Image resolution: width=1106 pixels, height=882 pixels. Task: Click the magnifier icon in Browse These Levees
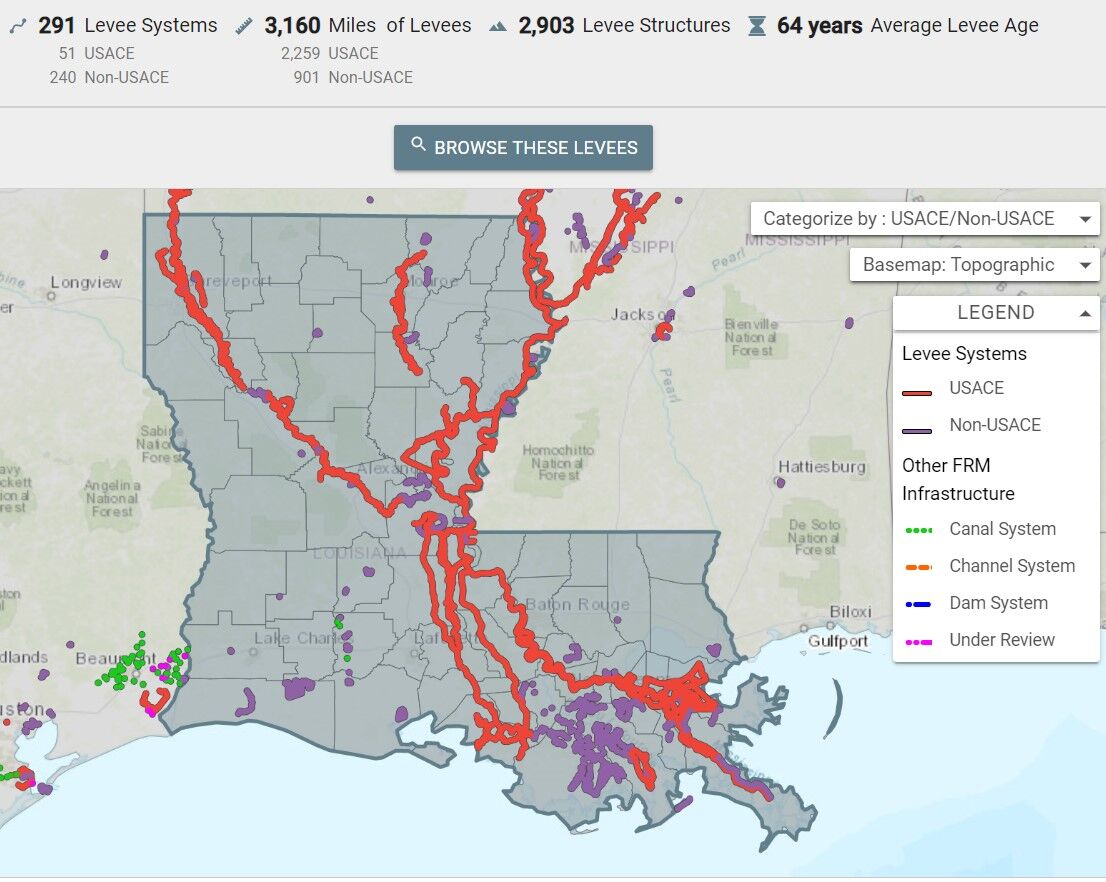tap(418, 146)
